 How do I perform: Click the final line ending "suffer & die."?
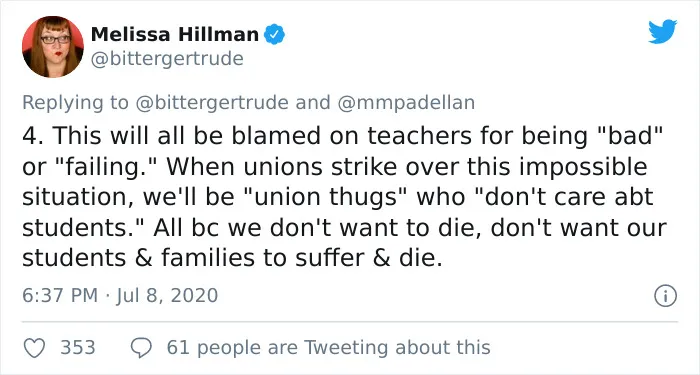point(232,258)
